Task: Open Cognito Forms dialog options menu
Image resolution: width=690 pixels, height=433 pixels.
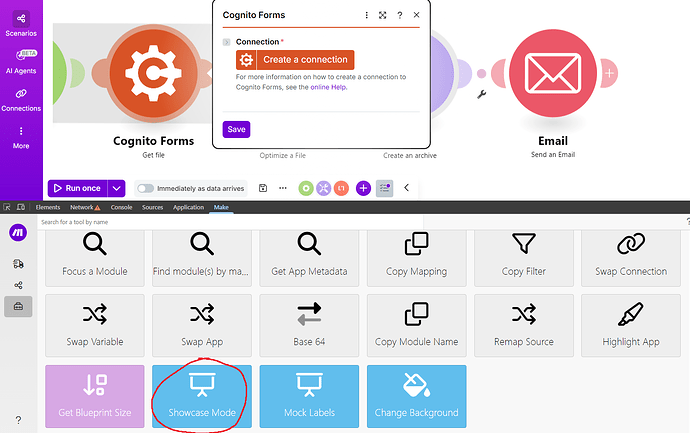Action: [x=366, y=15]
